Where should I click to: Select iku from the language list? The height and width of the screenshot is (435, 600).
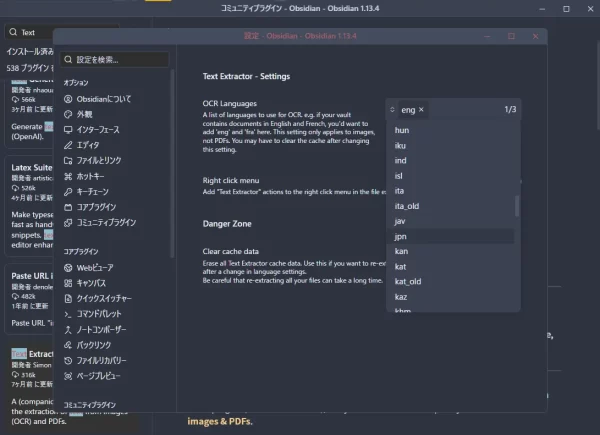(450, 146)
